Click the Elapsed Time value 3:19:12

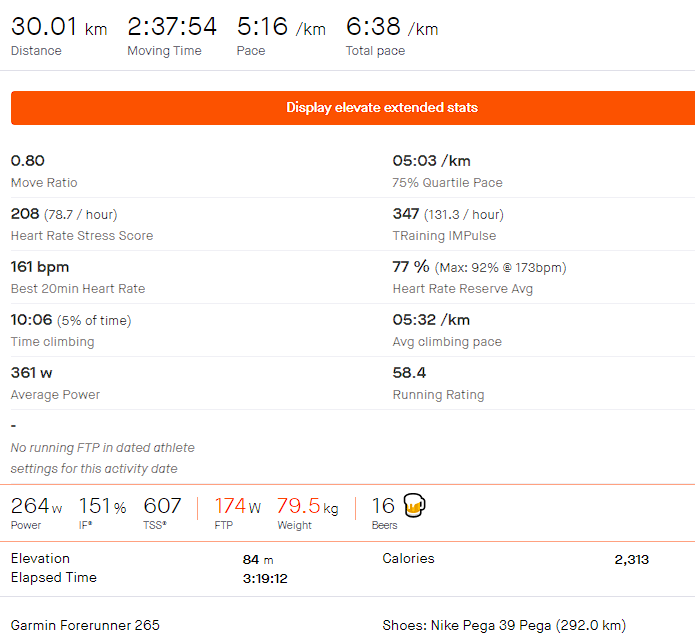tap(265, 578)
